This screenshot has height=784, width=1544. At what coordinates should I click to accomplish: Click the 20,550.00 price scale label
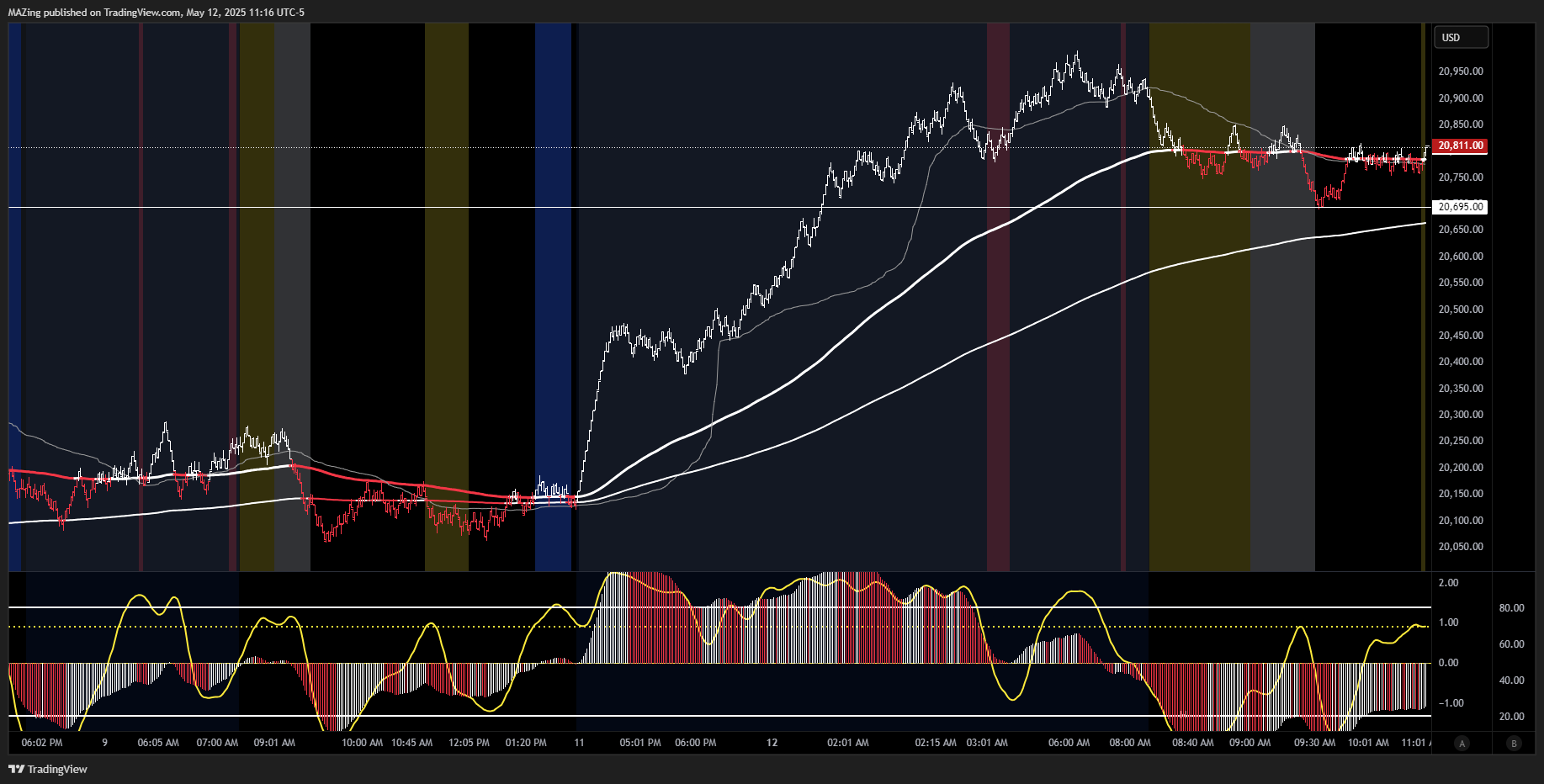(1461, 283)
